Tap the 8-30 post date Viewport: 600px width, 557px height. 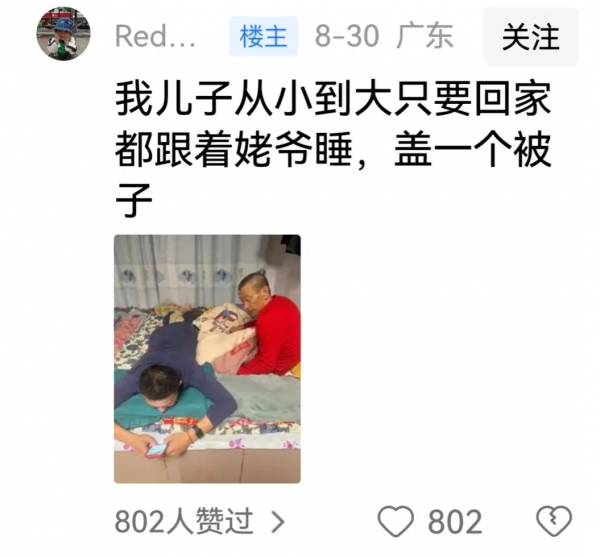tap(347, 36)
